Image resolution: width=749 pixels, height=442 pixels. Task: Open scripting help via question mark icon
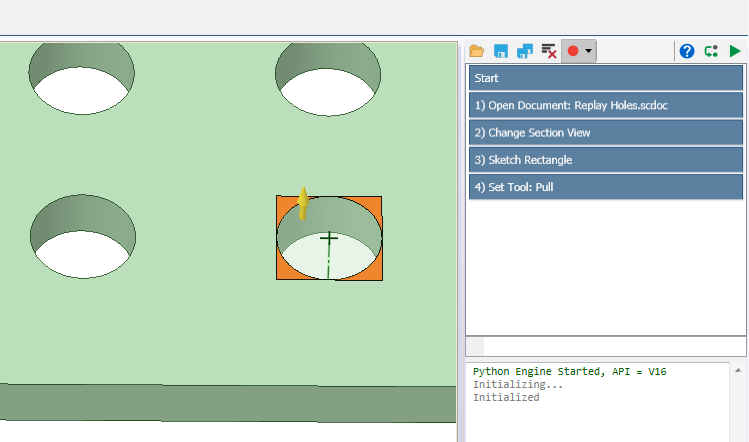(687, 51)
